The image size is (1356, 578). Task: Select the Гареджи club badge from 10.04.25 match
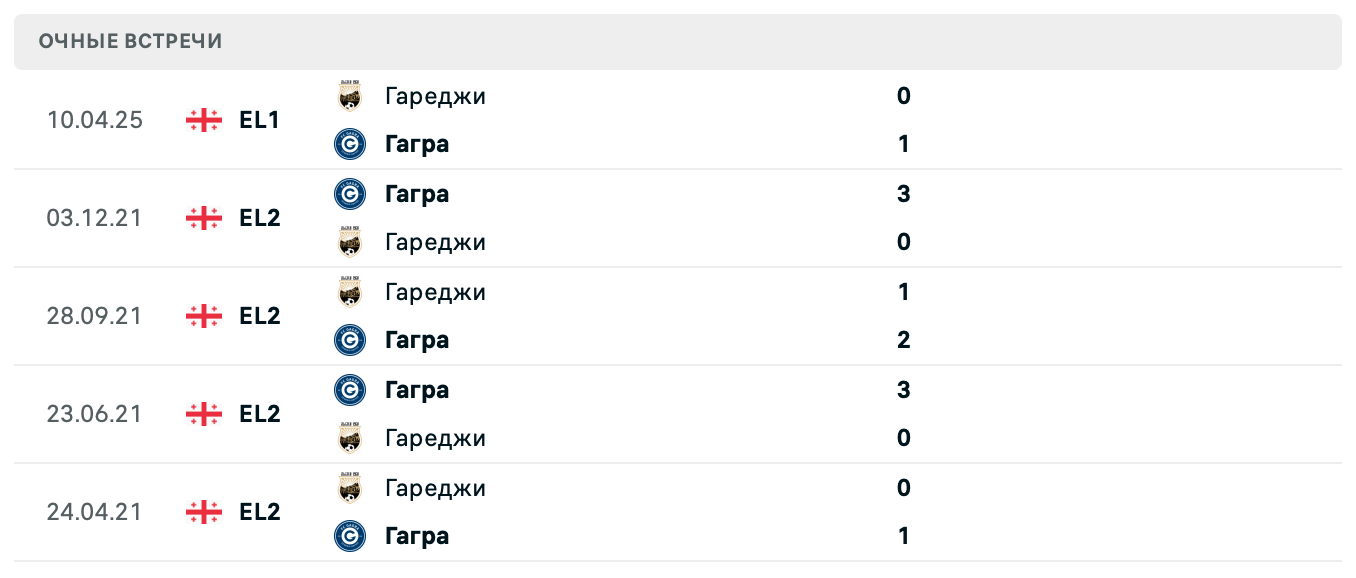click(x=350, y=96)
